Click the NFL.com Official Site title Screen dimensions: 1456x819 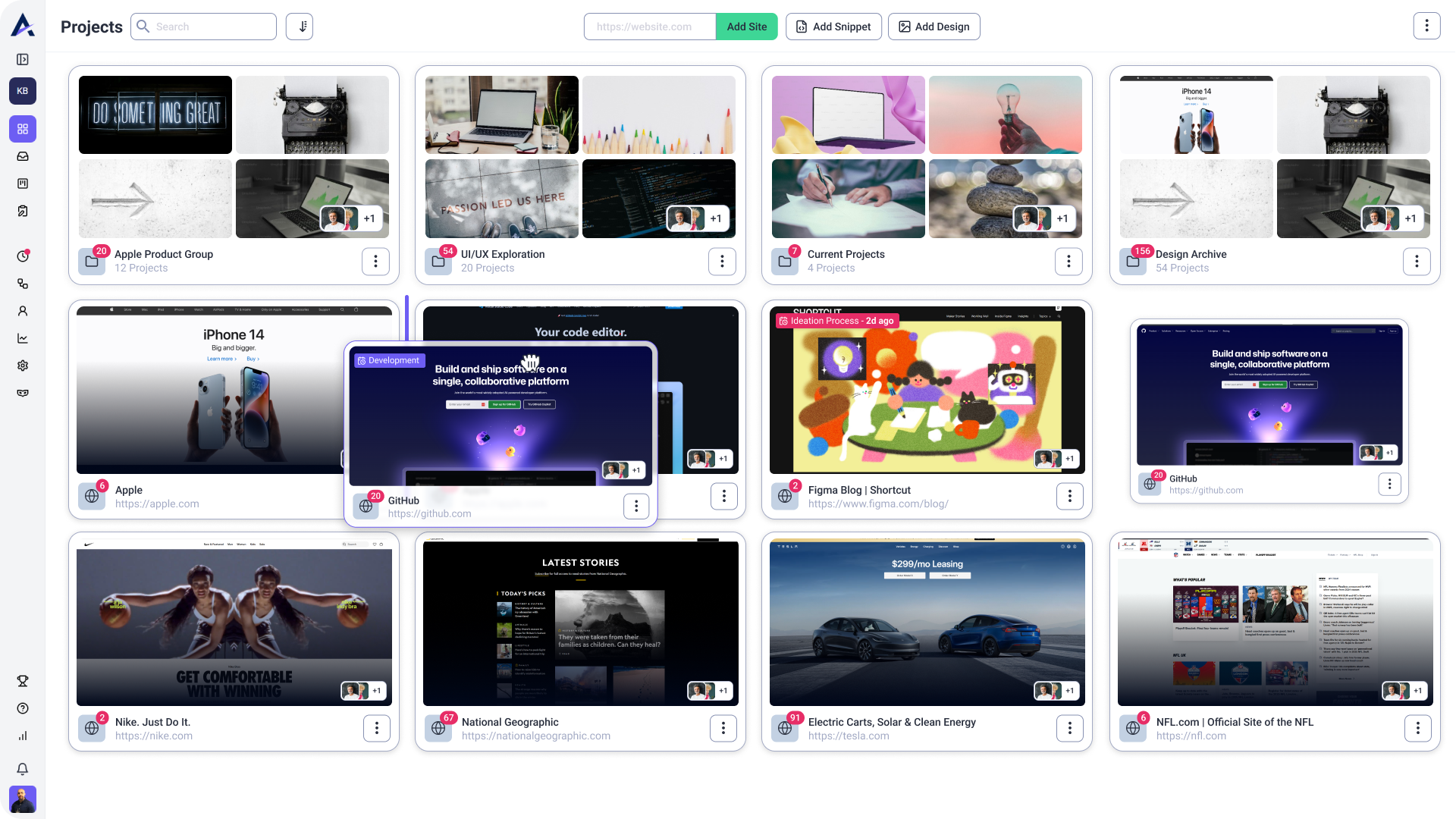tap(1235, 722)
